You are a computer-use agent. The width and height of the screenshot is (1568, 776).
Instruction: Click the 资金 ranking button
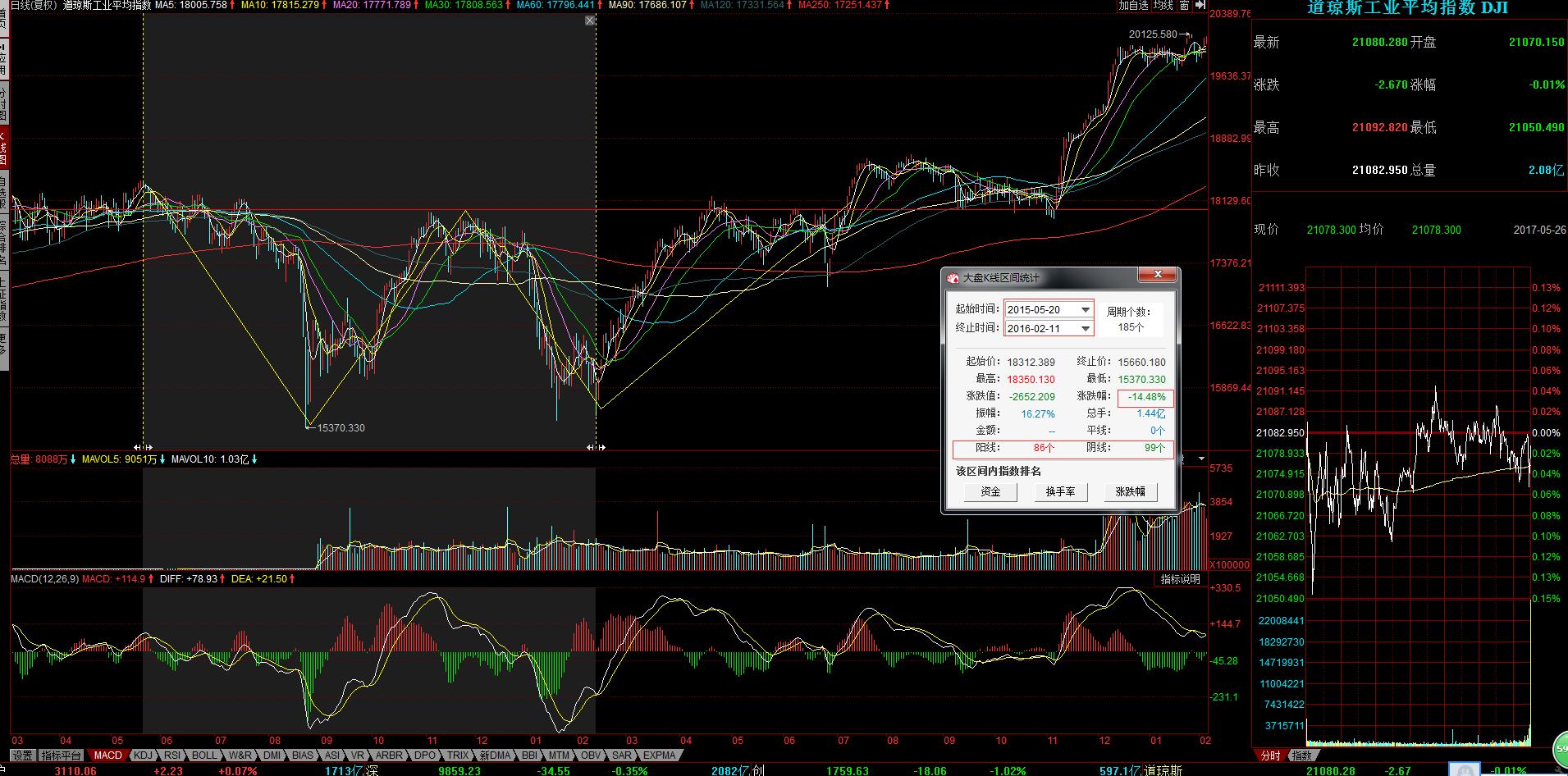[990, 491]
